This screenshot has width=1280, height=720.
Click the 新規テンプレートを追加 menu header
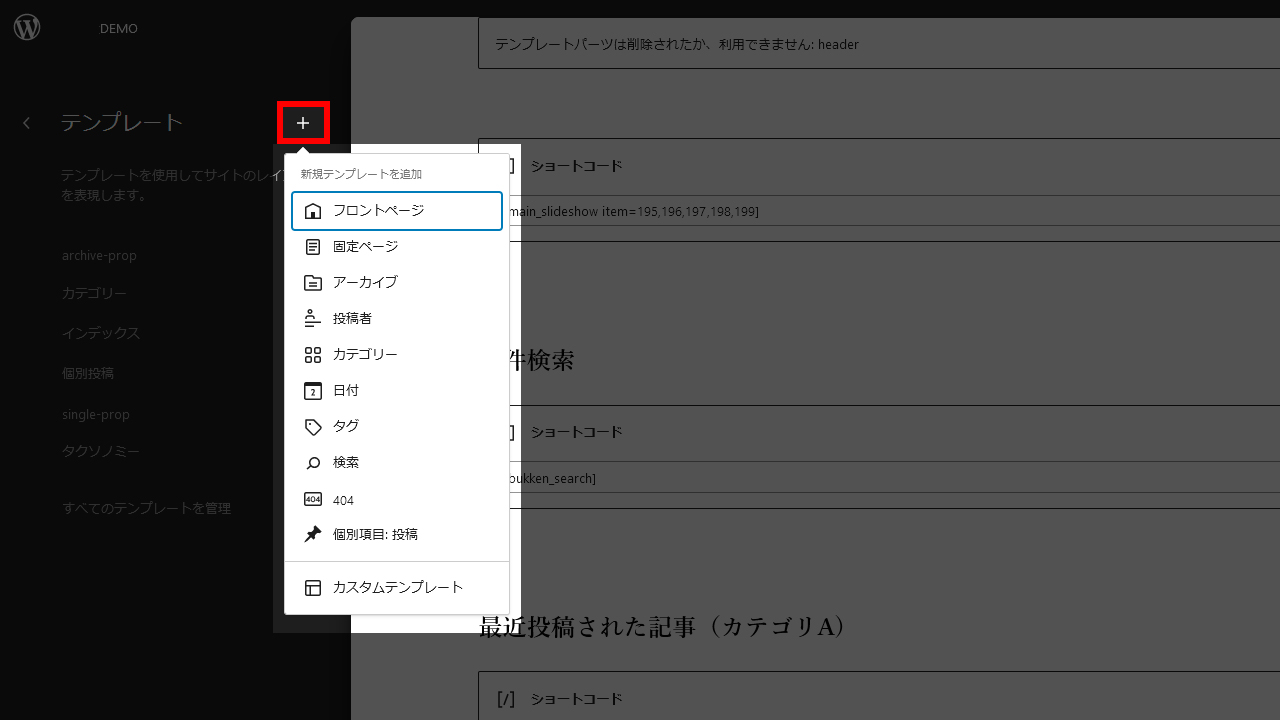pyautogui.click(x=361, y=174)
